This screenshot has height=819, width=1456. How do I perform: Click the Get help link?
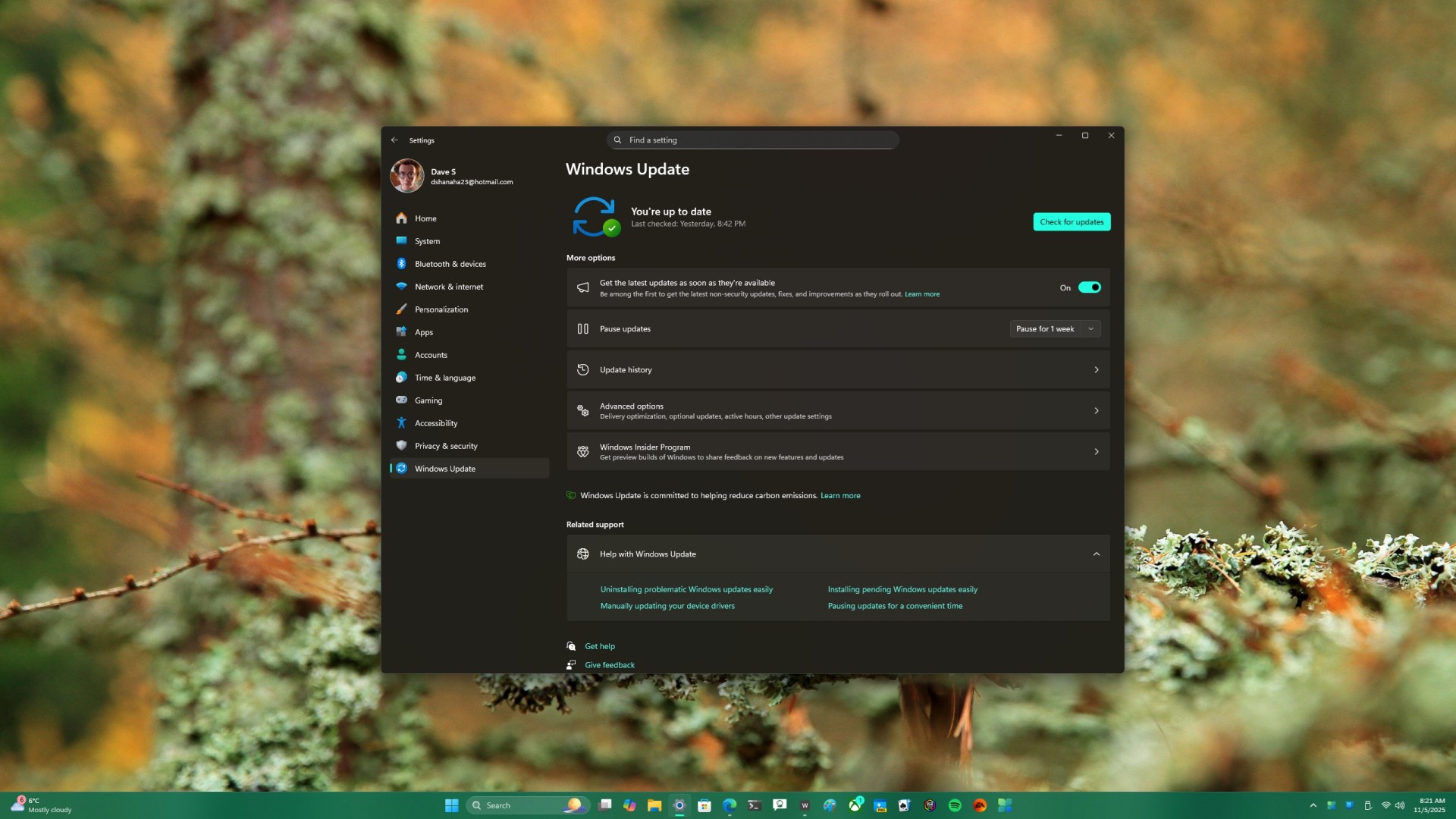pos(600,647)
